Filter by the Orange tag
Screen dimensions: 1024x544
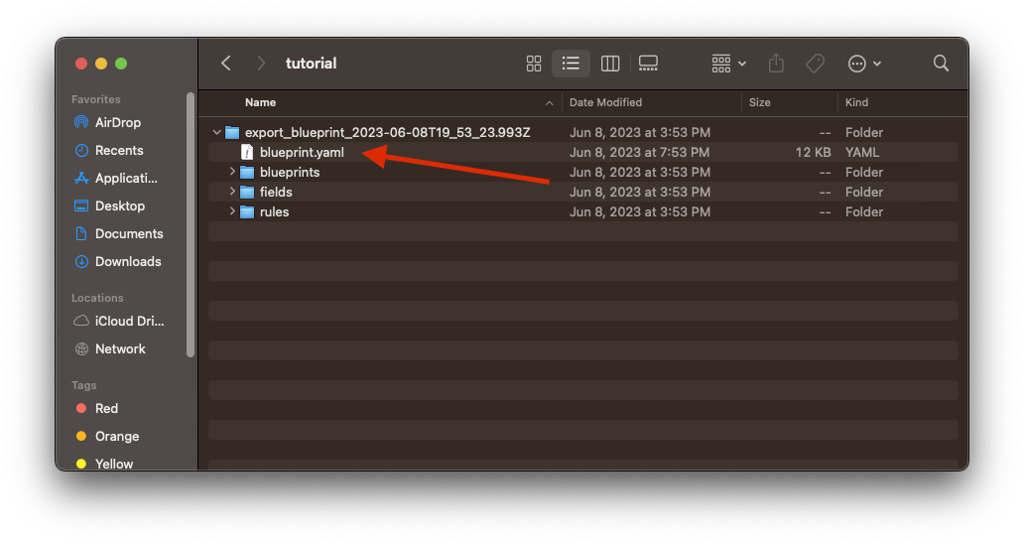click(x=116, y=436)
